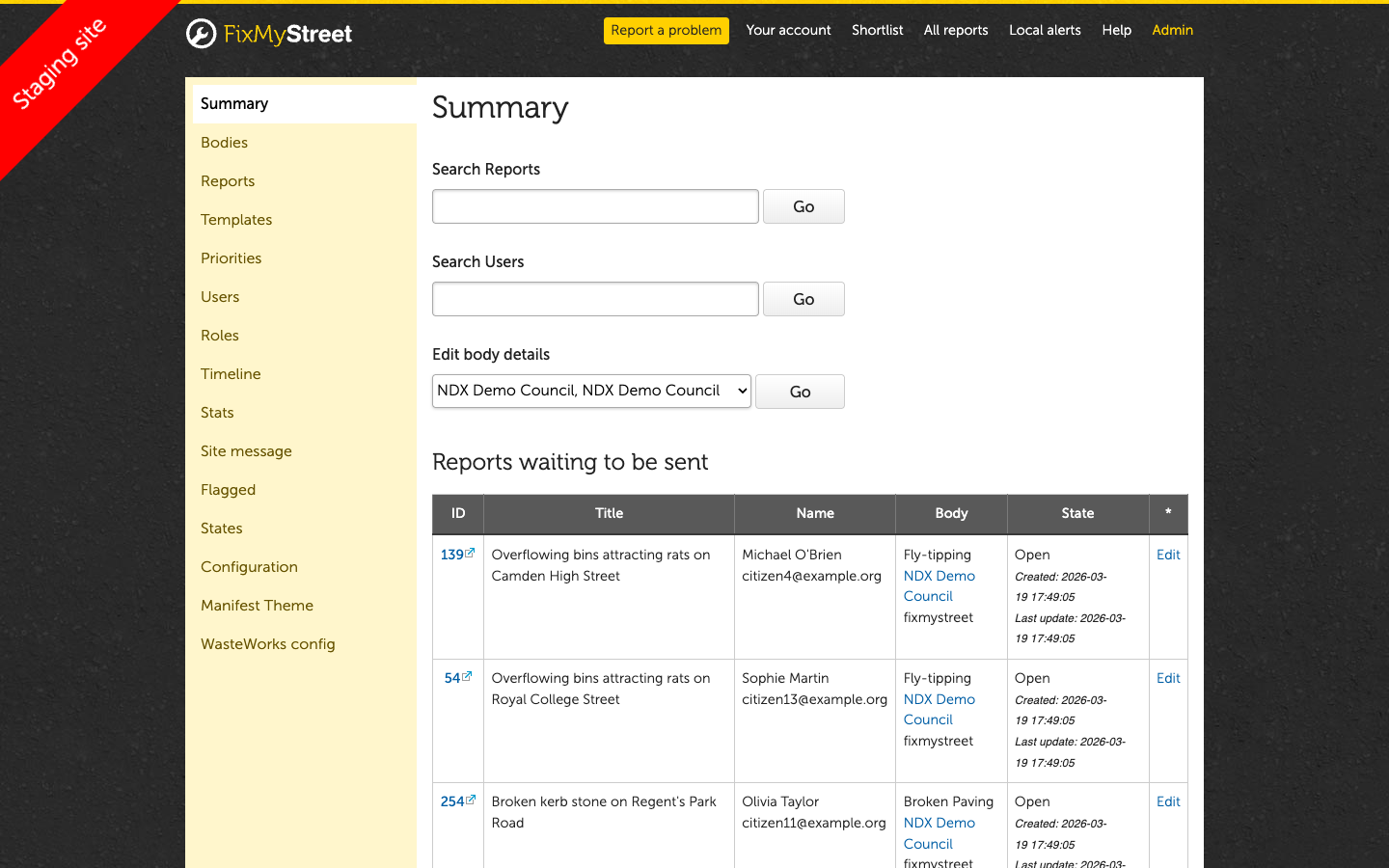The width and height of the screenshot is (1389, 868).
Task: Open the 'Admin' navigation link
Action: pyautogui.click(x=1172, y=30)
